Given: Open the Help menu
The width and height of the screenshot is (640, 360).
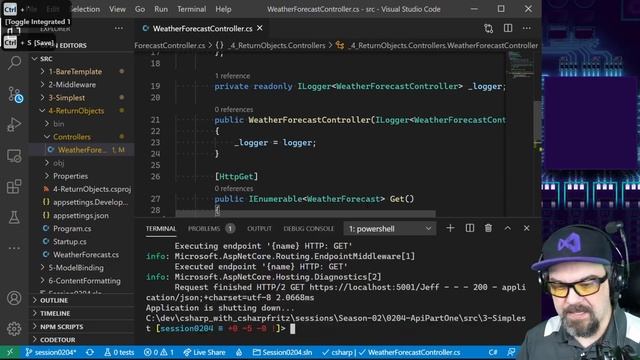Looking at the screenshot, I should click(223, 9).
